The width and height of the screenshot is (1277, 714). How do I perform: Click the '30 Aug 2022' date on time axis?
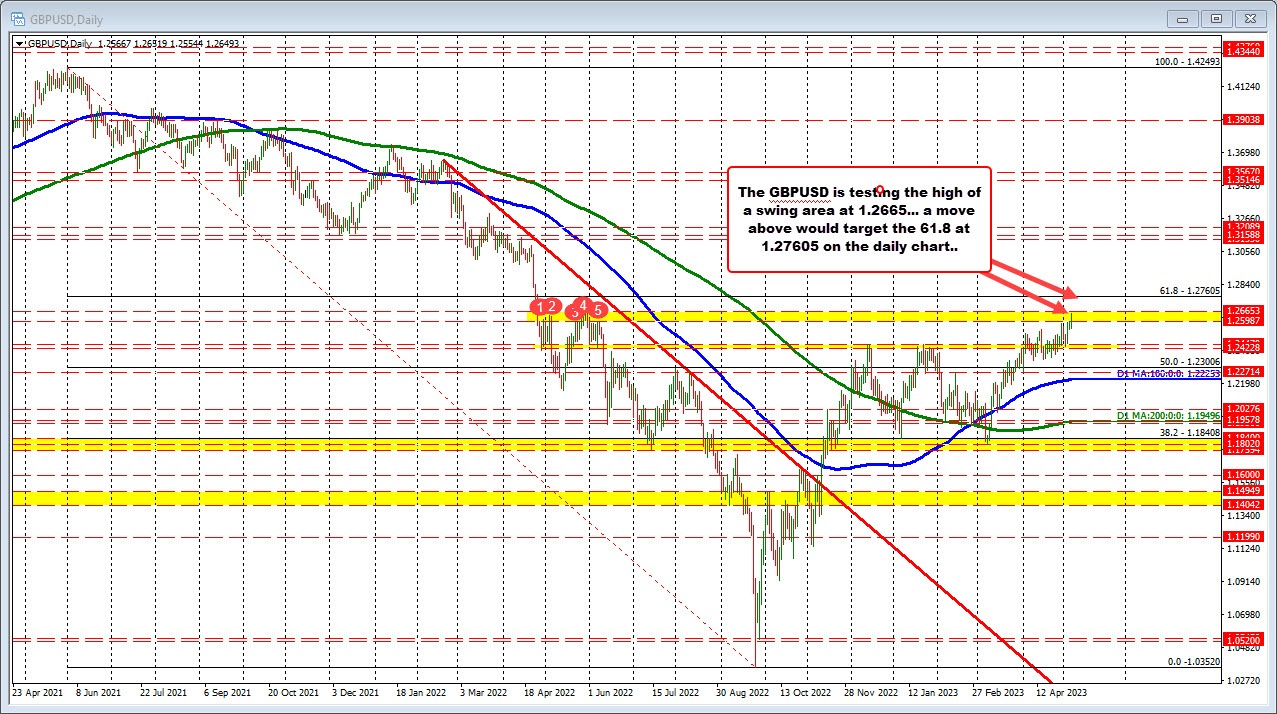pos(743,691)
